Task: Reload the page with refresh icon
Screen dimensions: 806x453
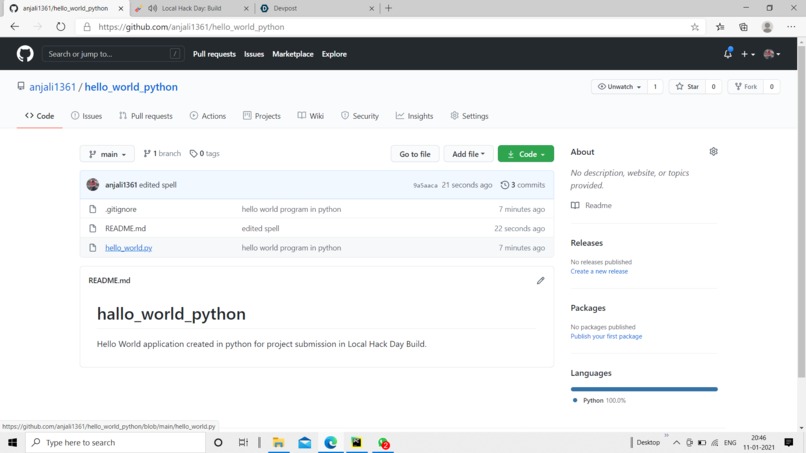Action: click(61, 27)
